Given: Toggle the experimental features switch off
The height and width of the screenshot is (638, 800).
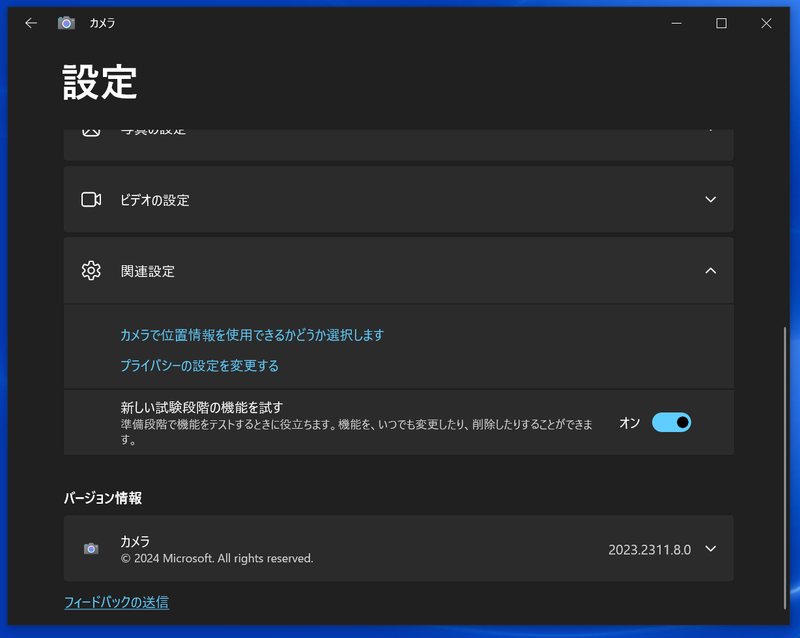Looking at the screenshot, I should tap(672, 422).
